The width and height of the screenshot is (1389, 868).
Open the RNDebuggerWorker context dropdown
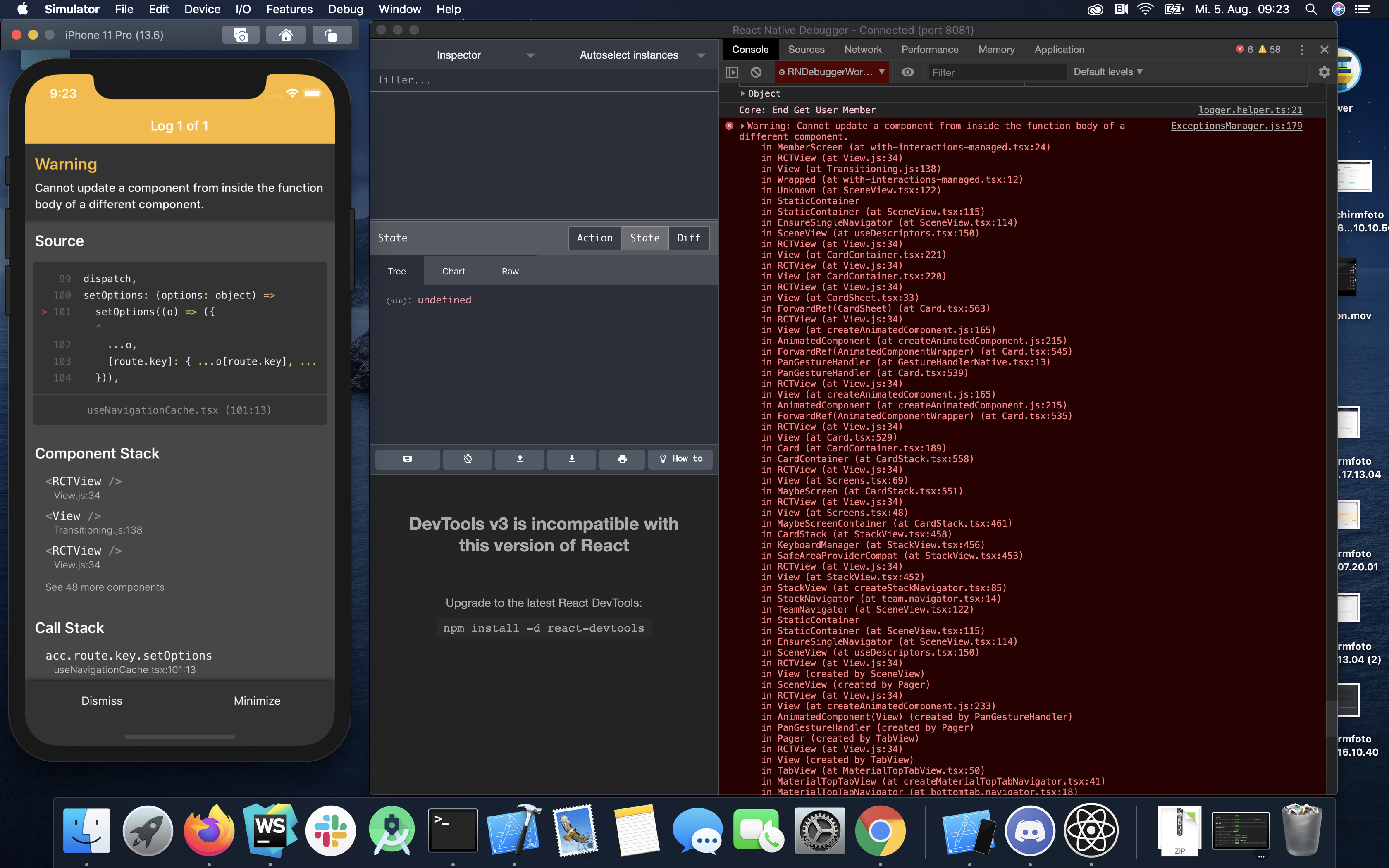click(x=831, y=72)
